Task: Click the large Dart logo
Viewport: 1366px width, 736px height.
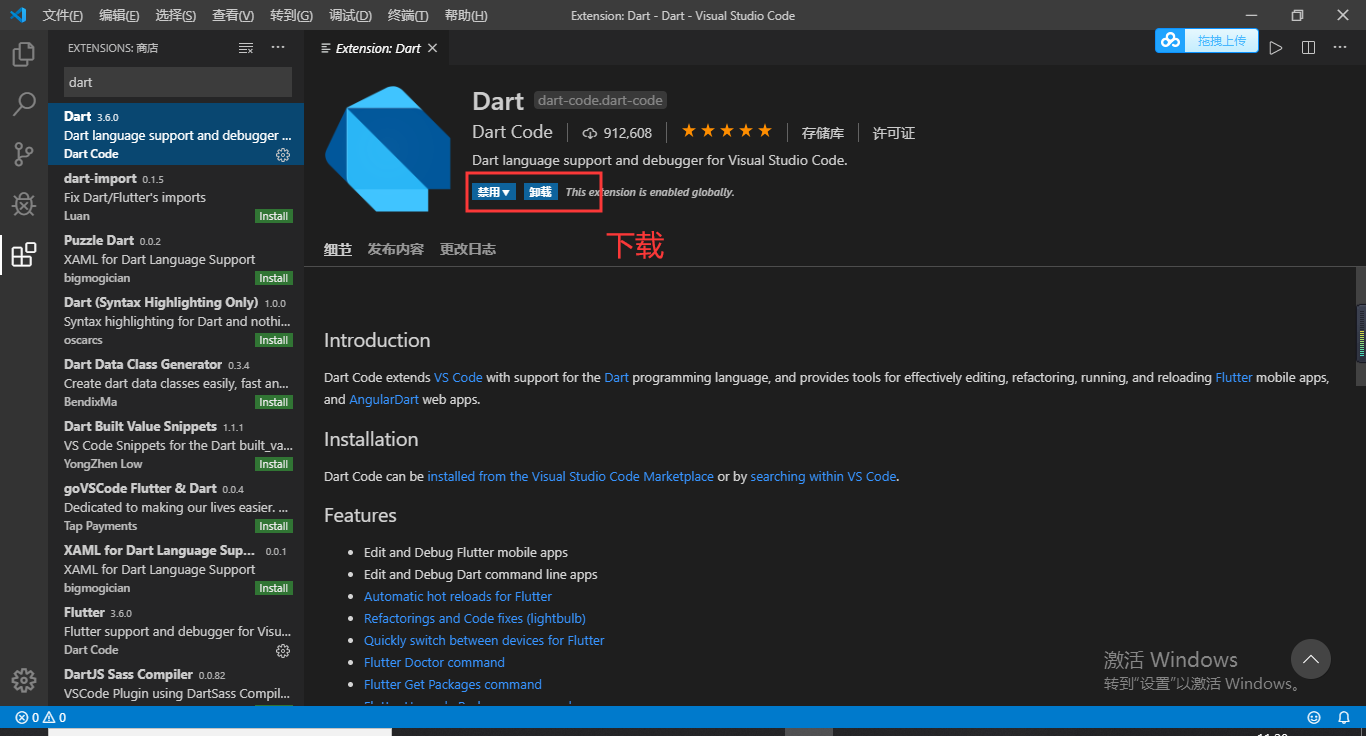Action: 389,149
